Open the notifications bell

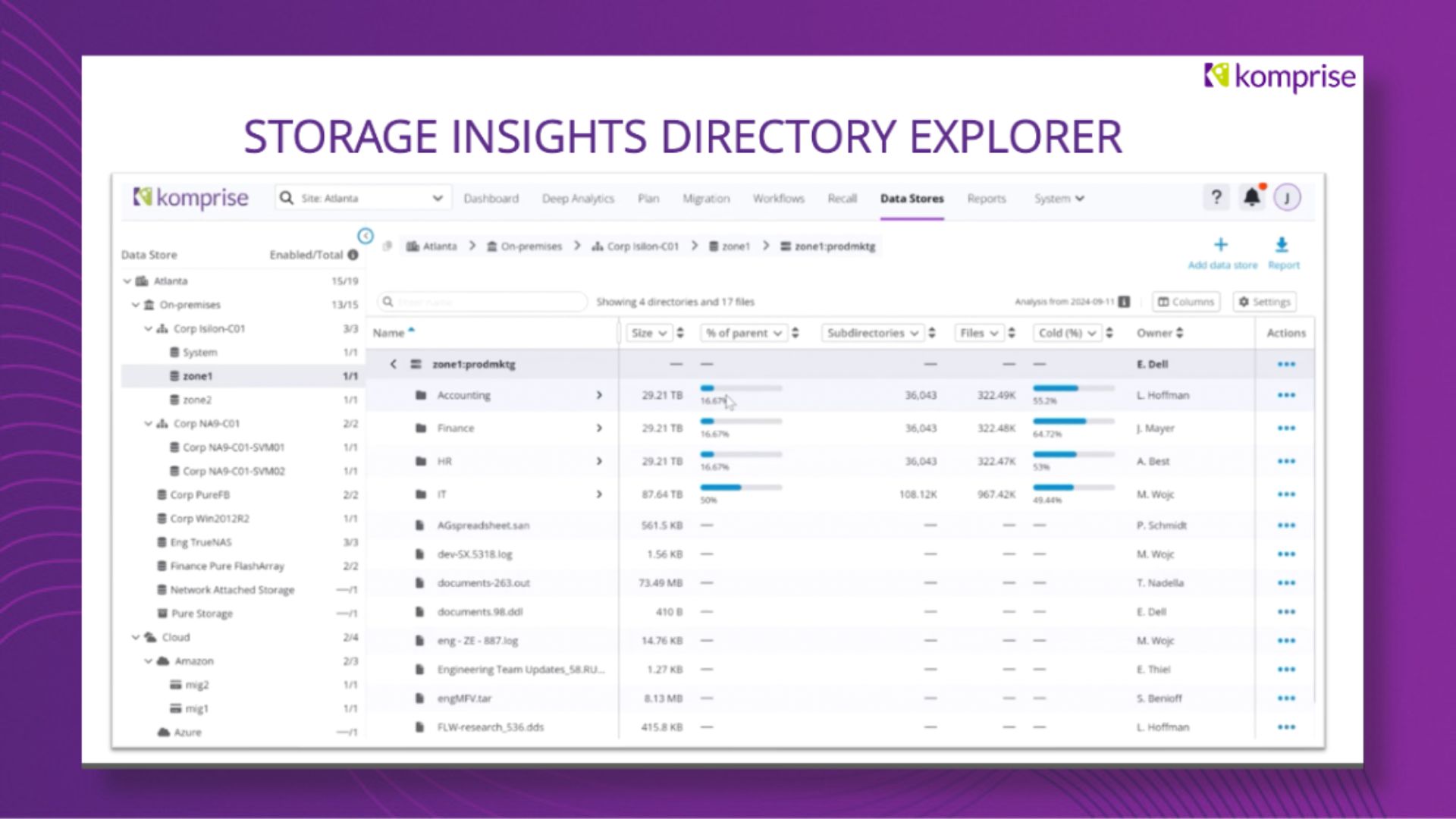coord(1251,198)
